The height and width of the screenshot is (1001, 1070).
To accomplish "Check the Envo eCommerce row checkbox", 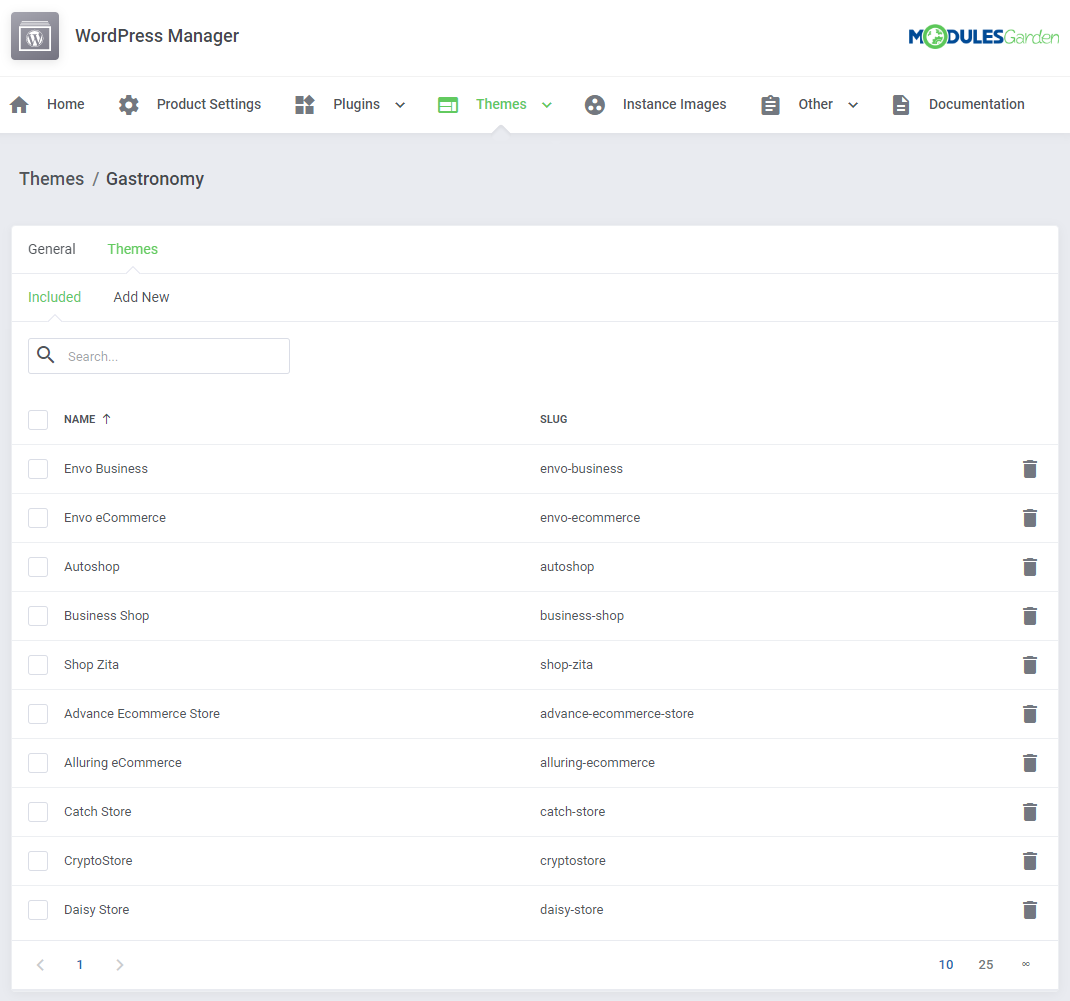I will point(38,518).
